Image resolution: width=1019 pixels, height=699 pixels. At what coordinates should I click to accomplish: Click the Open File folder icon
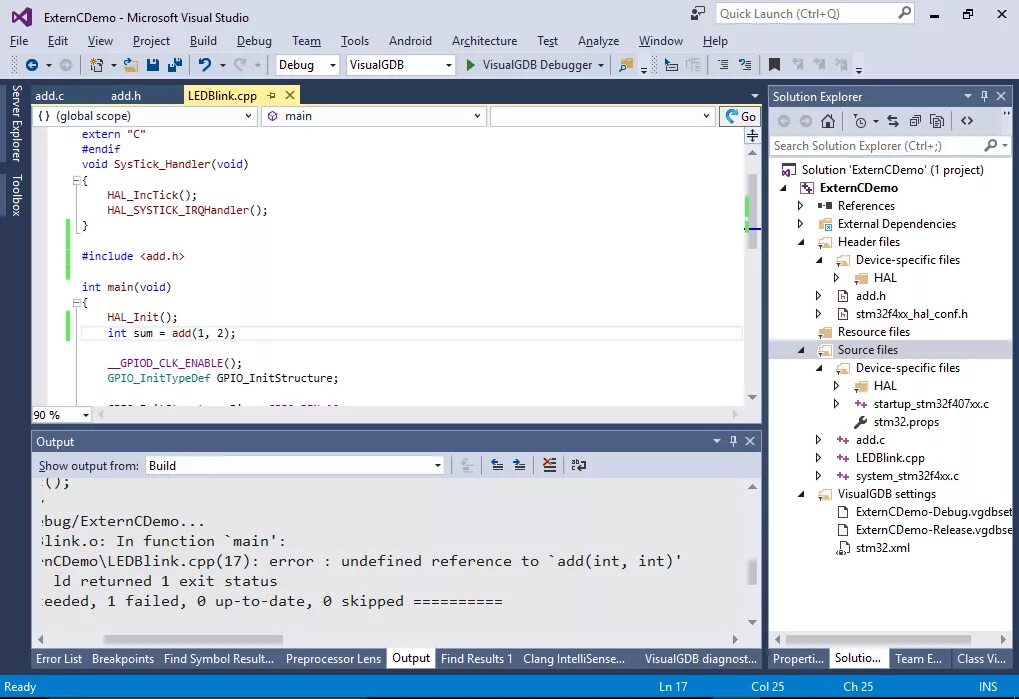coord(131,65)
